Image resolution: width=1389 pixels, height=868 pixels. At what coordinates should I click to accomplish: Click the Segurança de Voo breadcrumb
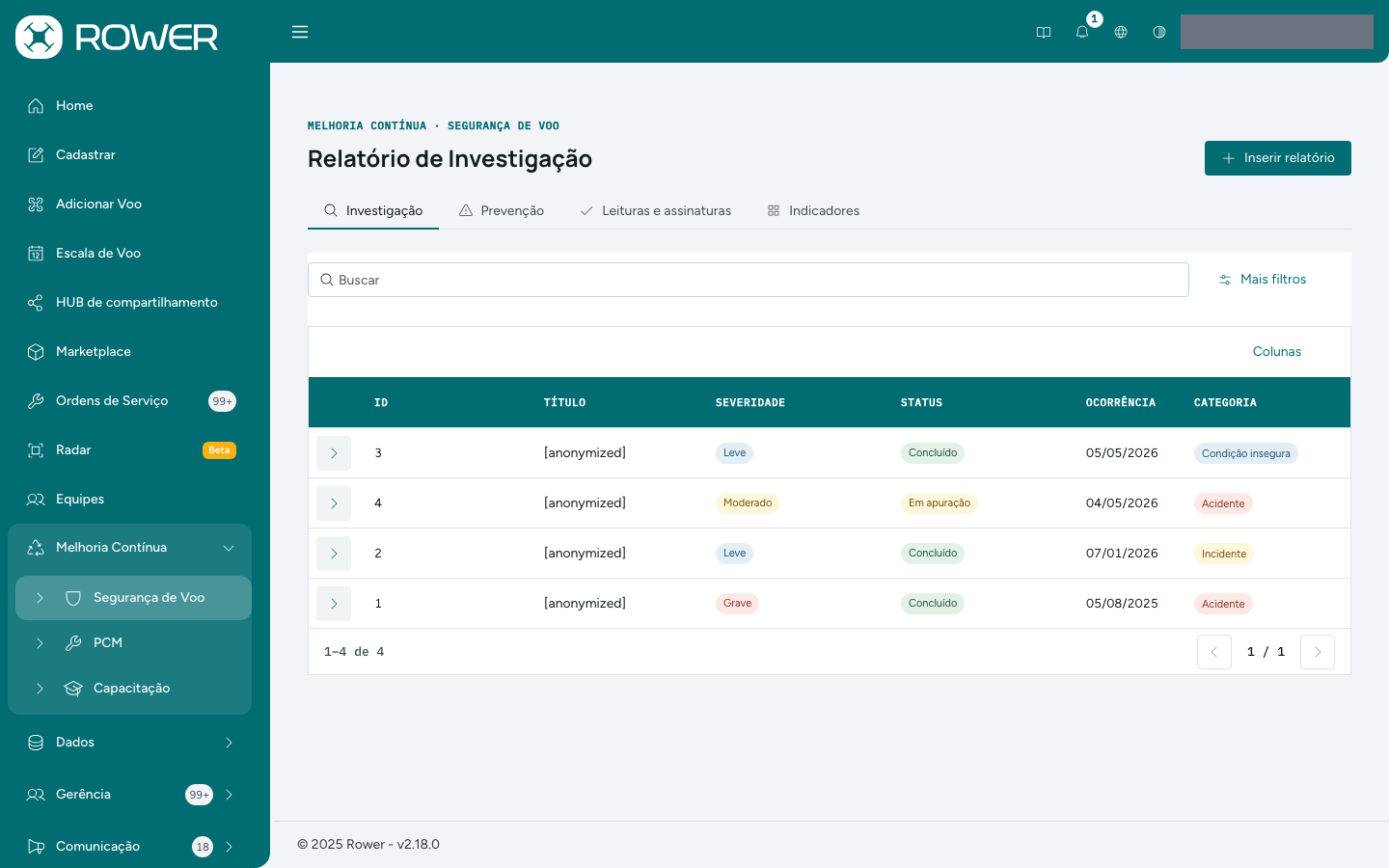click(504, 126)
